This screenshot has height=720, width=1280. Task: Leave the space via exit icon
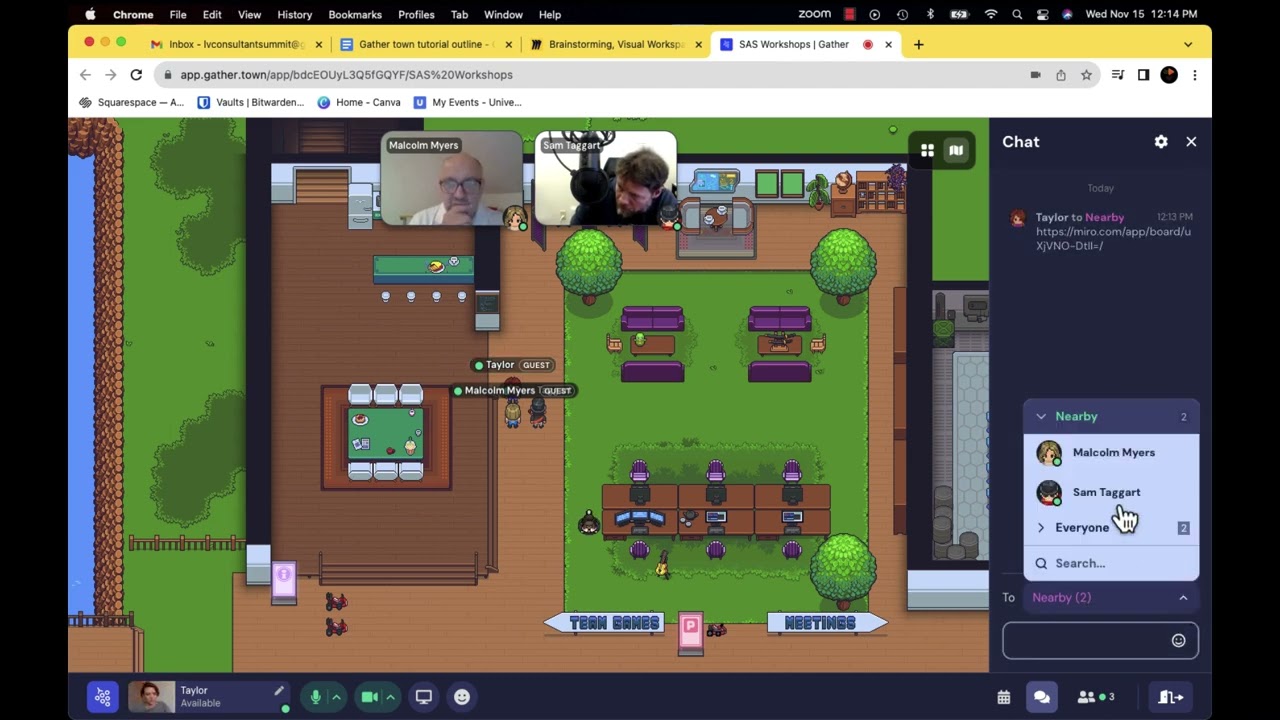pyautogui.click(x=1171, y=697)
